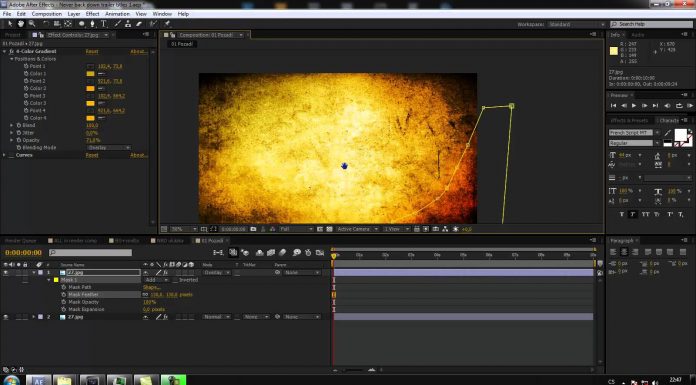
Task: Open Color 1 swatch picker
Action: [x=91, y=74]
